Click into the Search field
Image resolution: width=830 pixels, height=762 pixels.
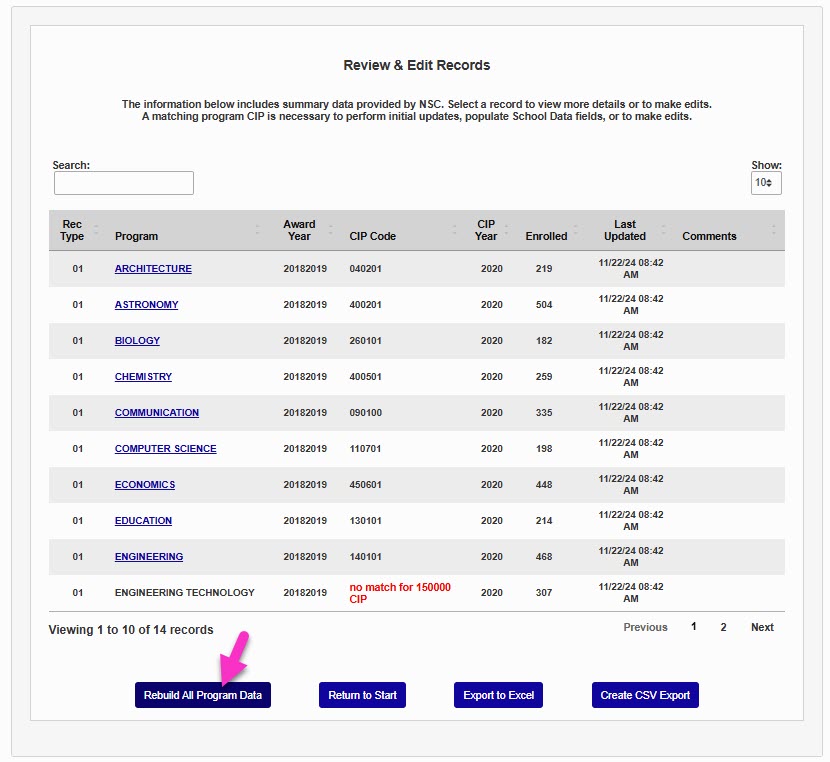coord(124,183)
